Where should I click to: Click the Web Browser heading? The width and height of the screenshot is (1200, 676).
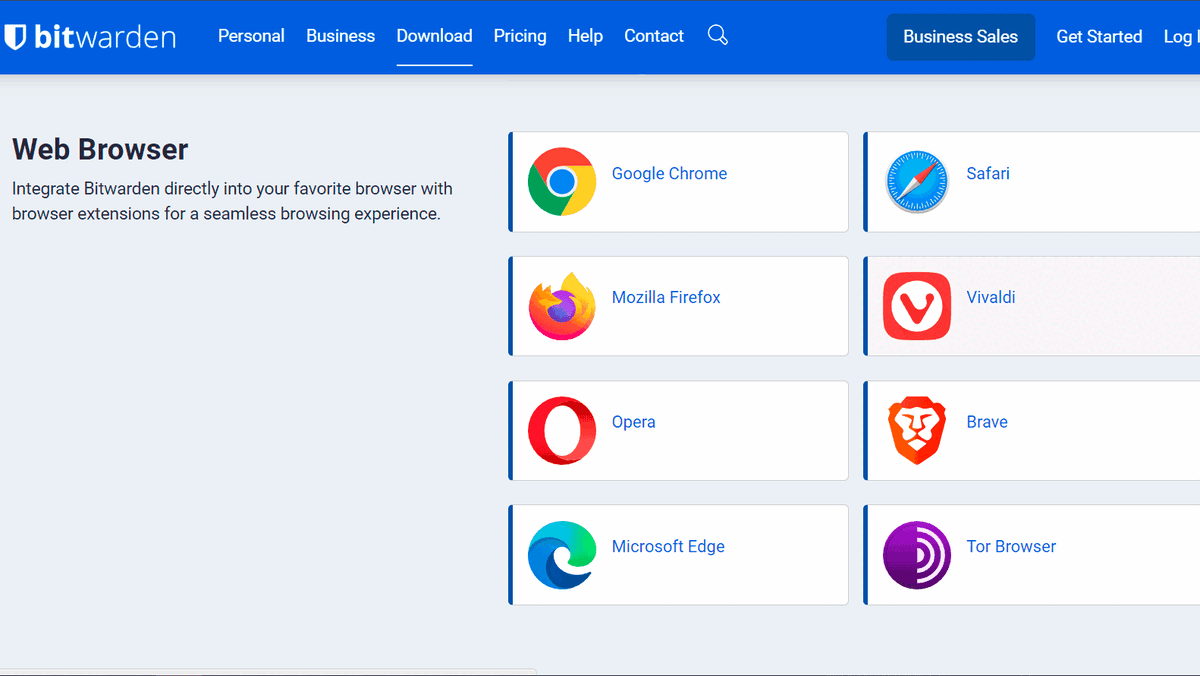pyautogui.click(x=100, y=149)
